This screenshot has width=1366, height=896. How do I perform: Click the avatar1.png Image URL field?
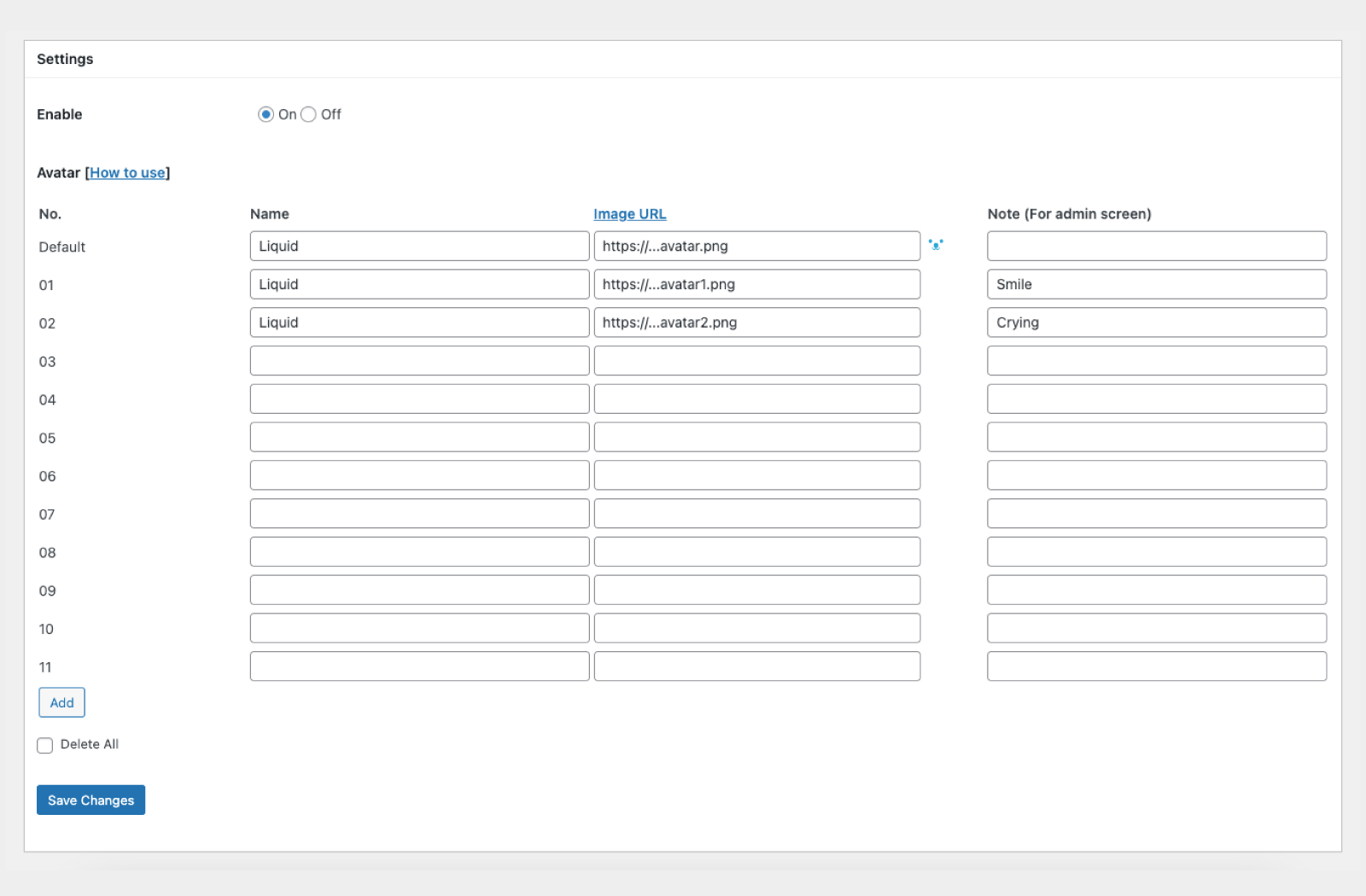(x=757, y=284)
